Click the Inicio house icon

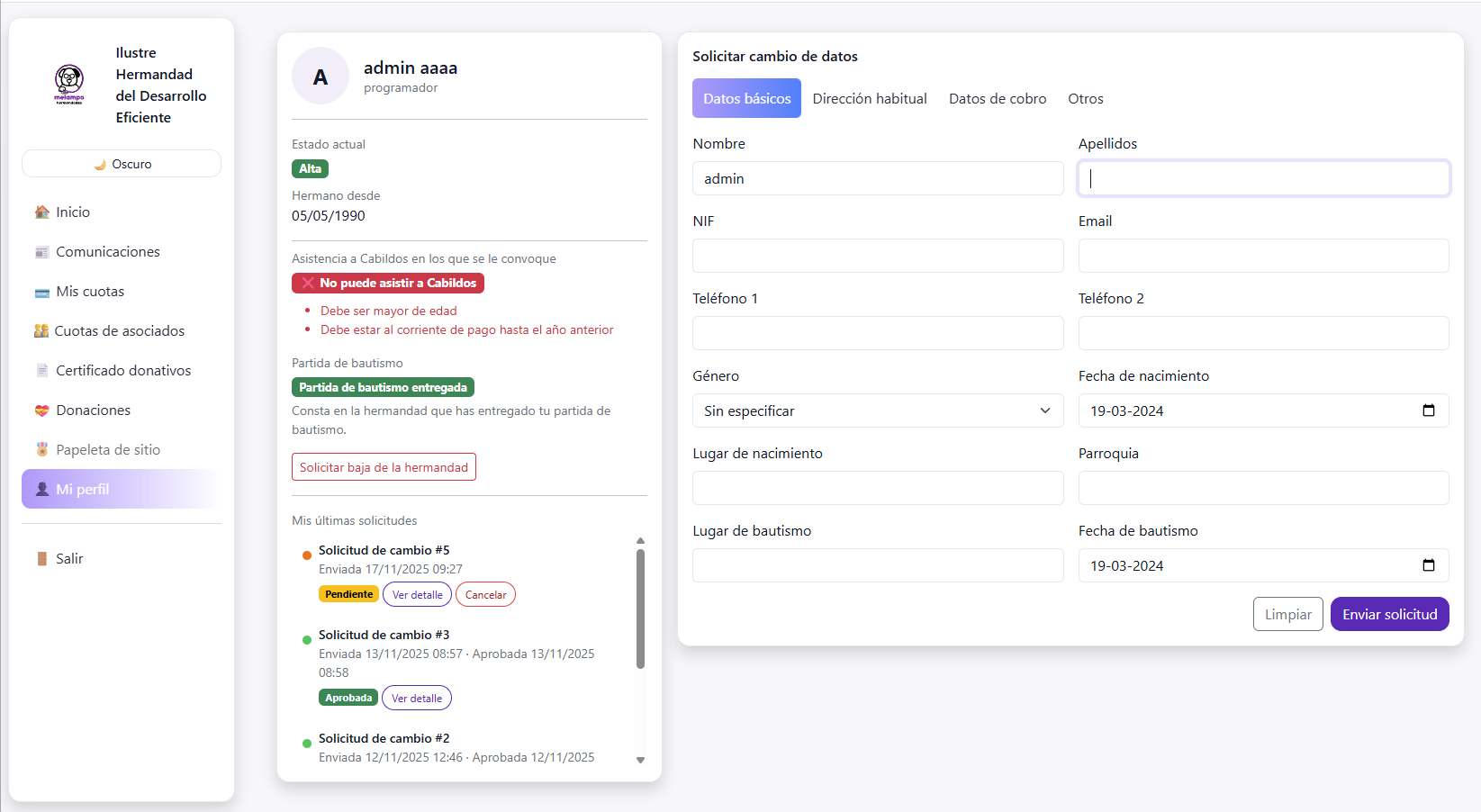(41, 212)
